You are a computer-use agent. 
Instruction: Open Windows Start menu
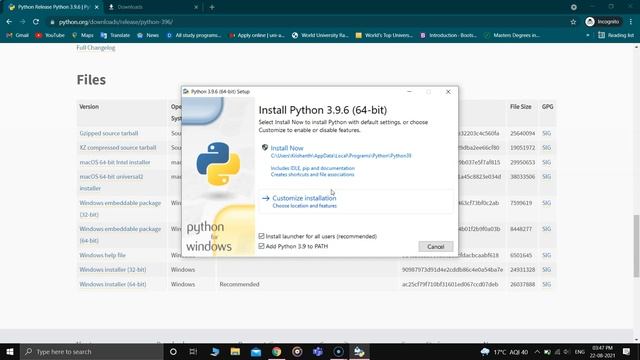point(10,351)
